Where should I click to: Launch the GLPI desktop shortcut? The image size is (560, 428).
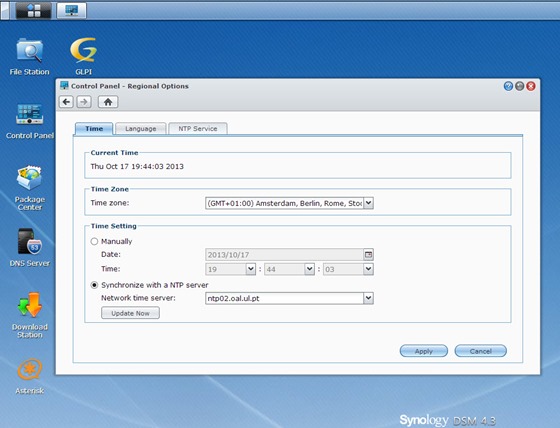coord(83,56)
